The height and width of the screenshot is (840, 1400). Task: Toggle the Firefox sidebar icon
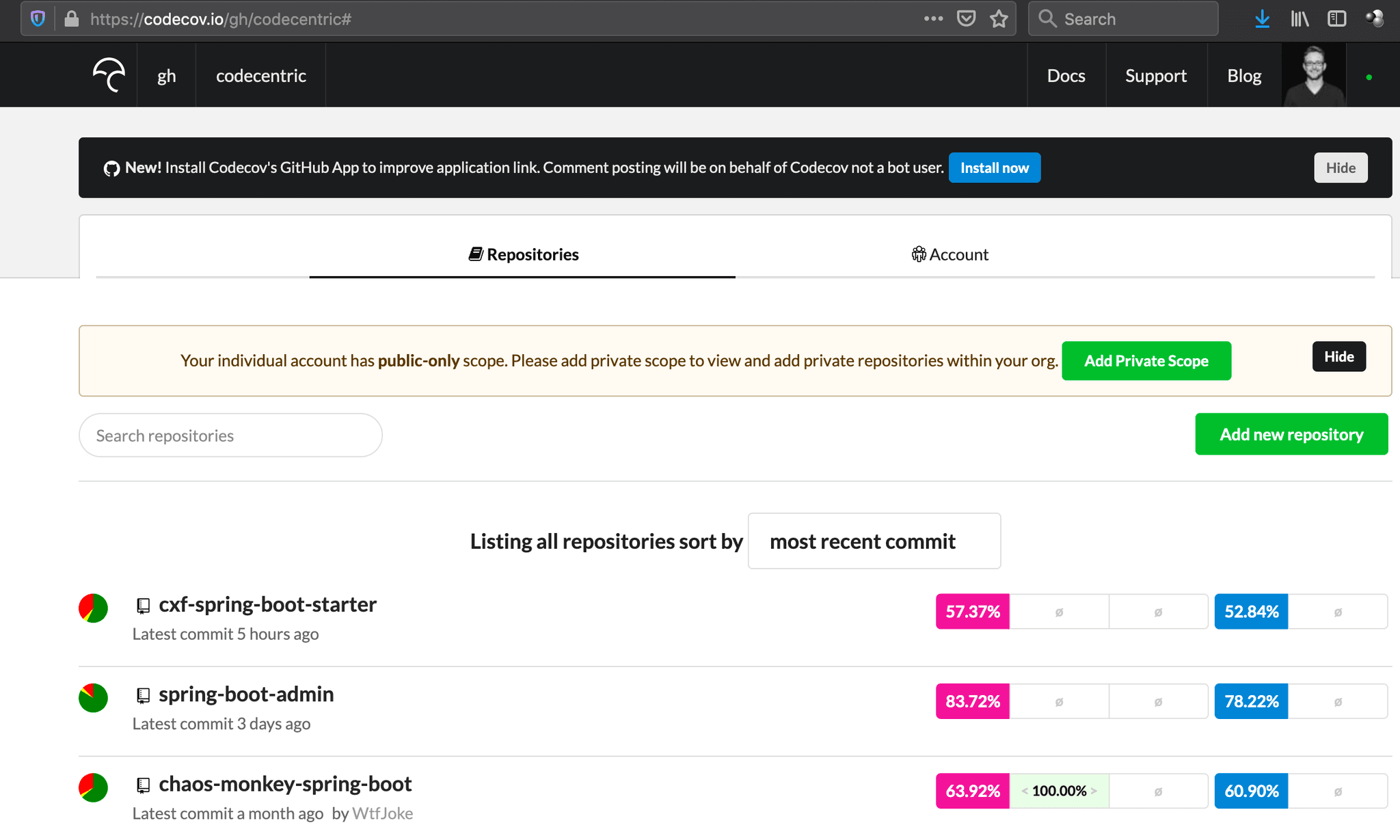click(x=1336, y=18)
